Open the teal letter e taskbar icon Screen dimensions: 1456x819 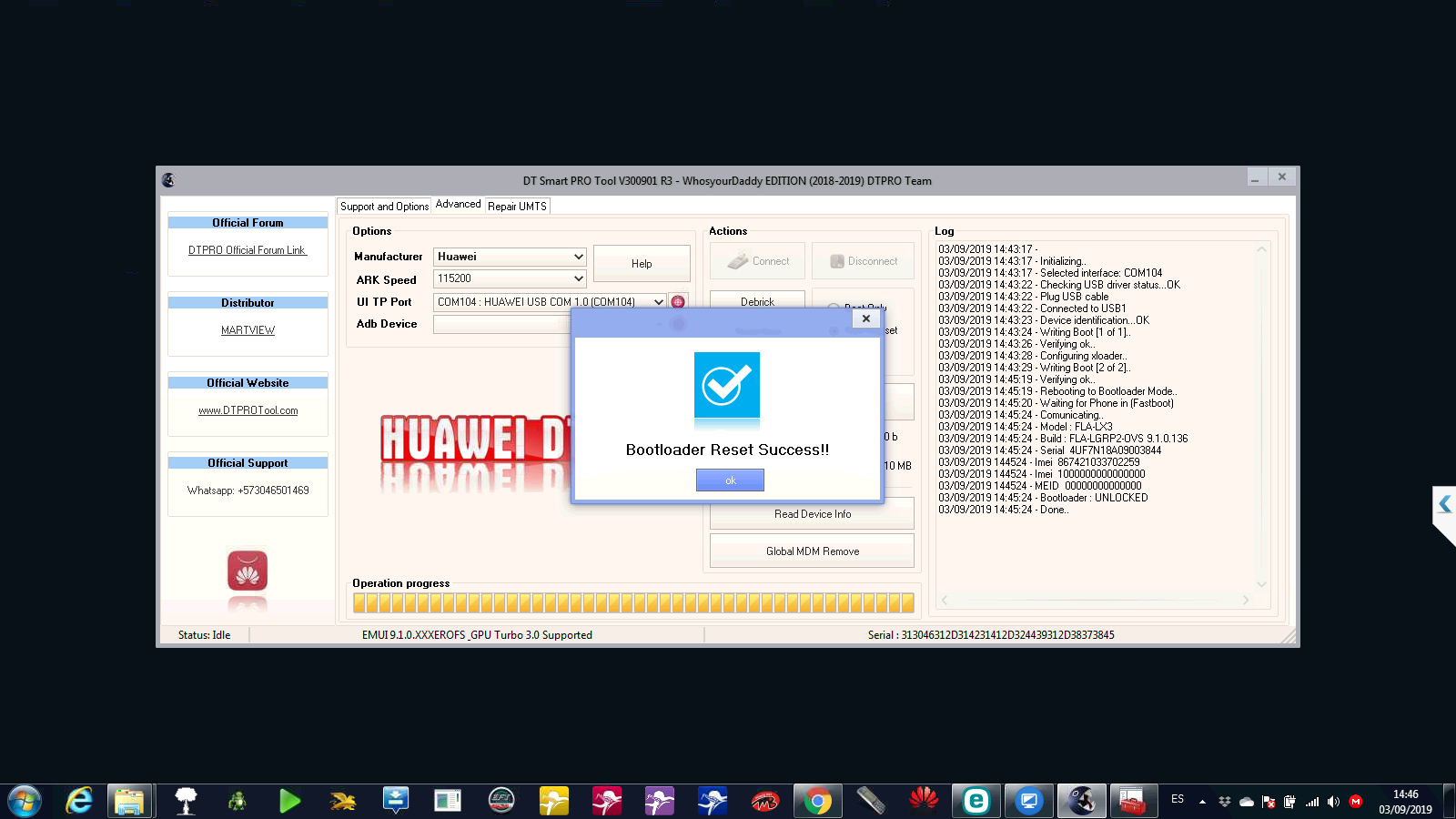point(976,801)
